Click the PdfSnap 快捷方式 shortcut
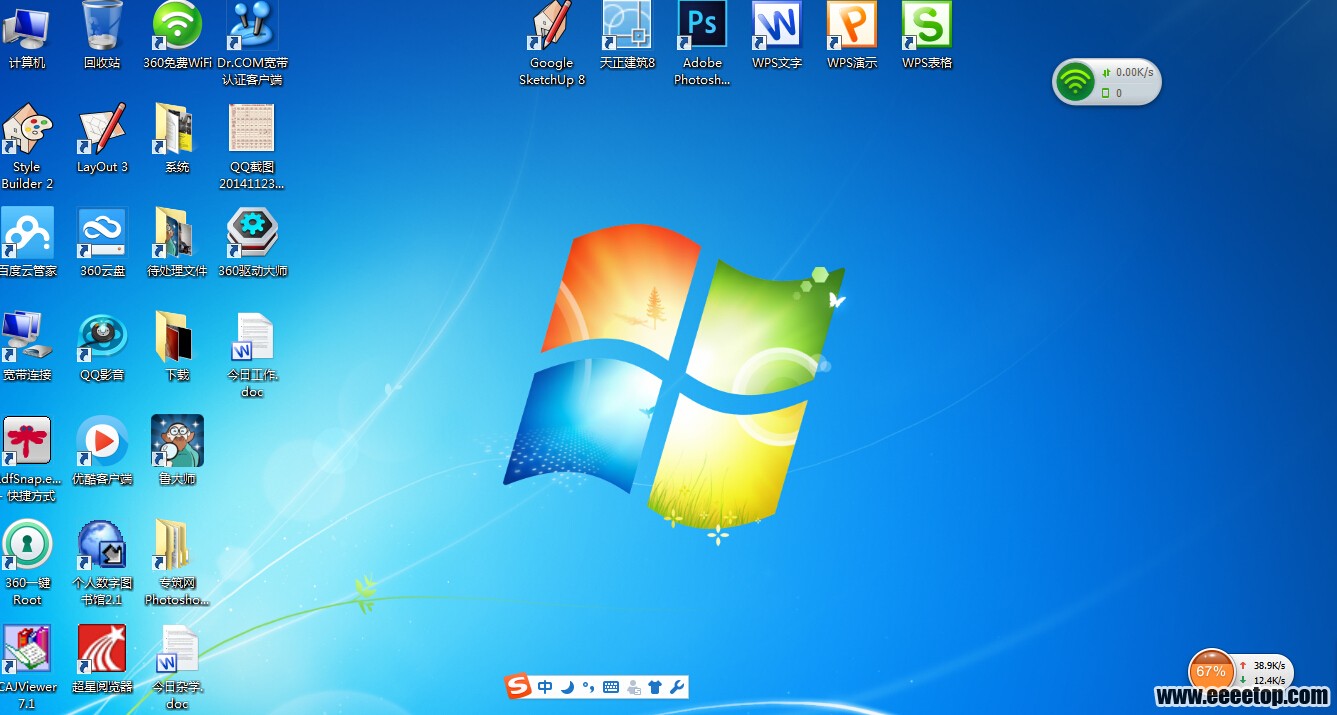 pyautogui.click(x=27, y=460)
